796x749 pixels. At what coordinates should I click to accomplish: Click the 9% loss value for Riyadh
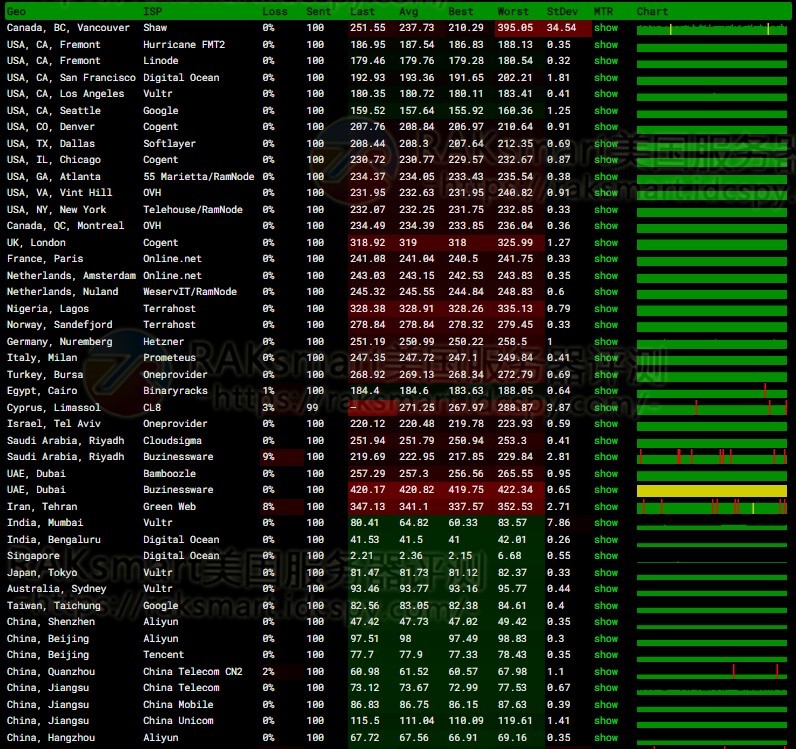269,457
